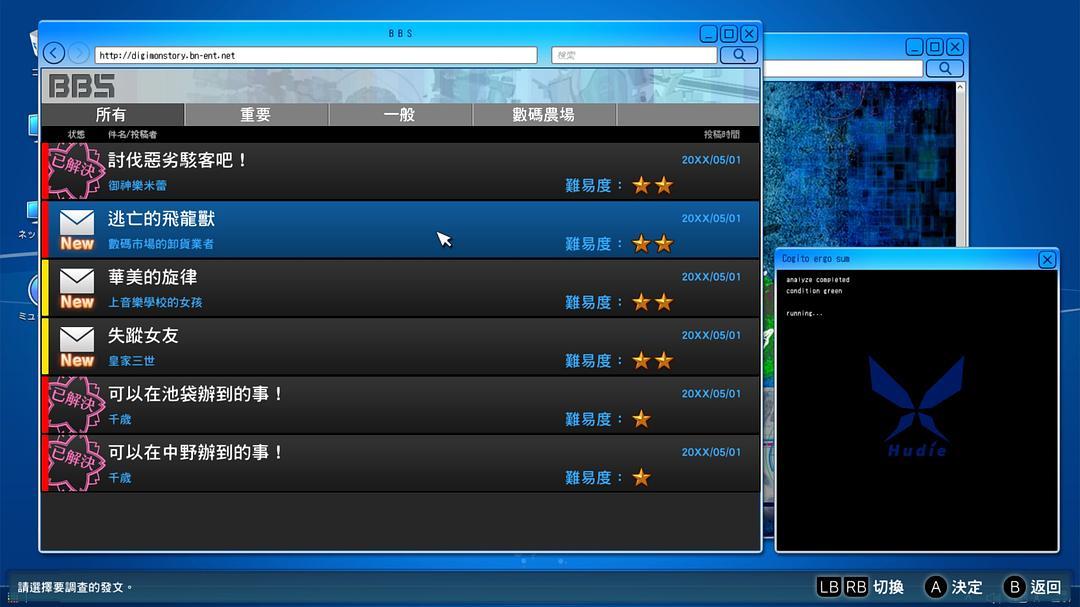The width and height of the screenshot is (1080, 607).
Task: Open the 一般 tab
Action: tap(400, 115)
